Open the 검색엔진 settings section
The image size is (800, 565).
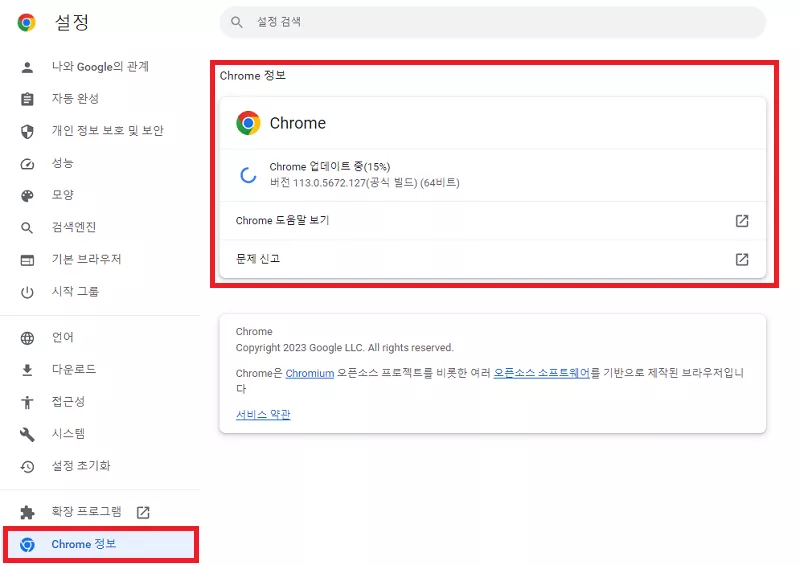point(74,227)
